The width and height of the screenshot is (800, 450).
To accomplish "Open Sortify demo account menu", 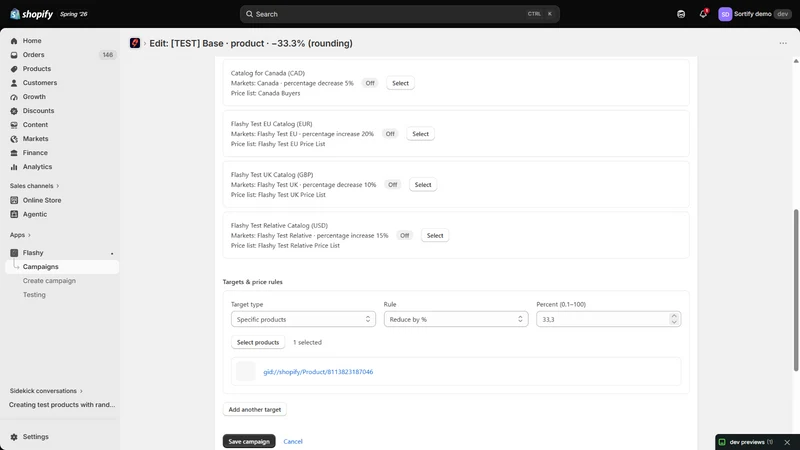I will click(755, 14).
